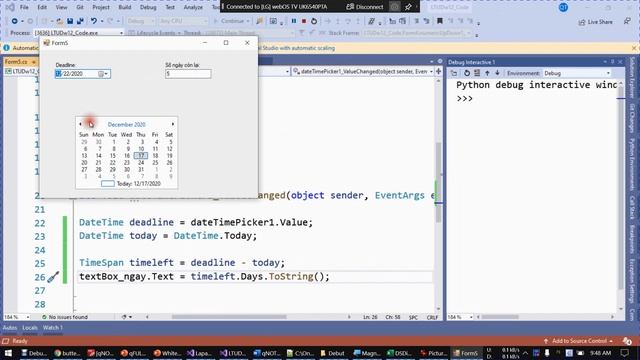This screenshot has width=640, height=360.
Task: Close the yellow information bar
Action: coord(634,48)
